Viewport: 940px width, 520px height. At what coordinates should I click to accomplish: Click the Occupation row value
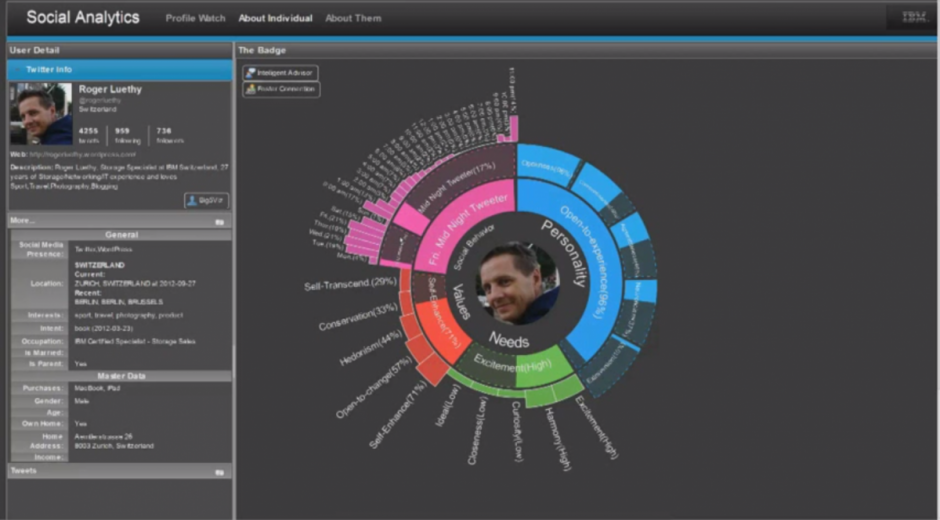tap(135, 341)
